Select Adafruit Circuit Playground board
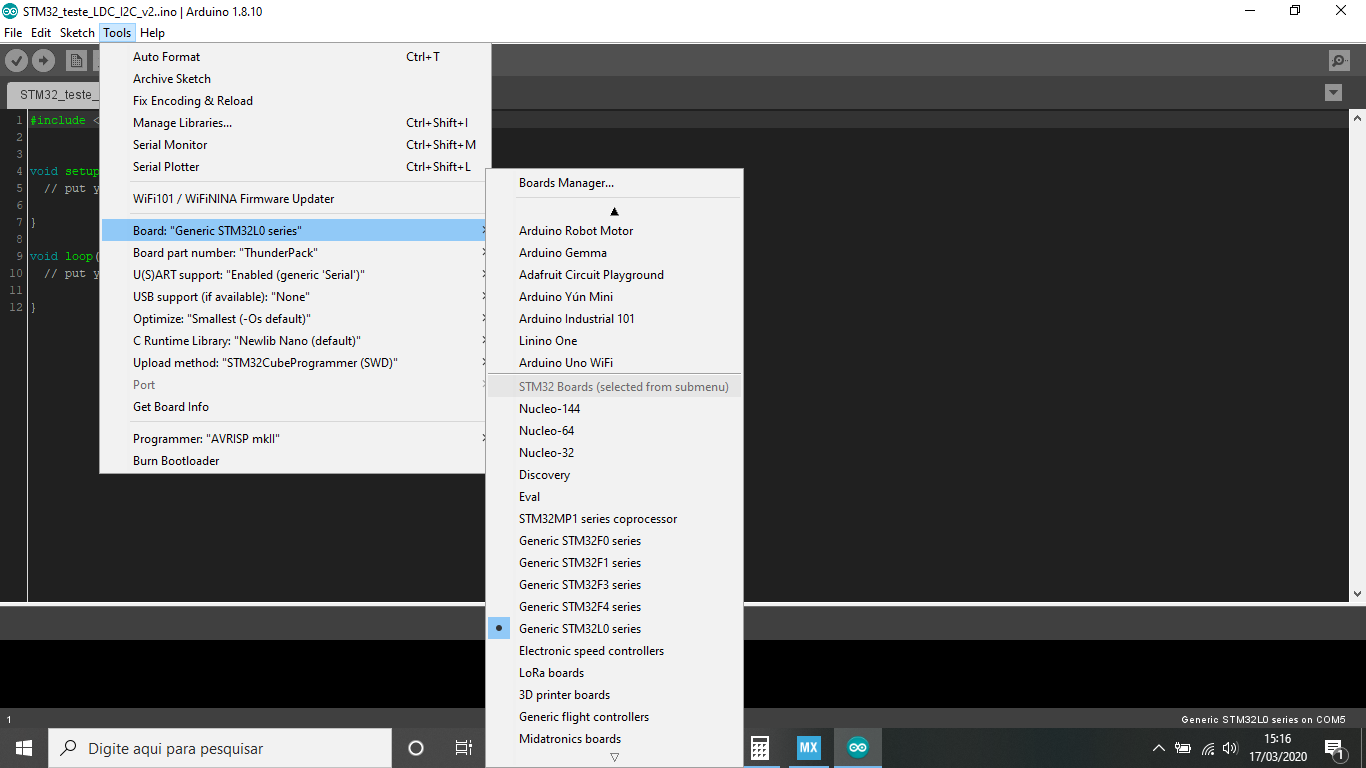The image size is (1366, 768). pyautogui.click(x=614, y=275)
